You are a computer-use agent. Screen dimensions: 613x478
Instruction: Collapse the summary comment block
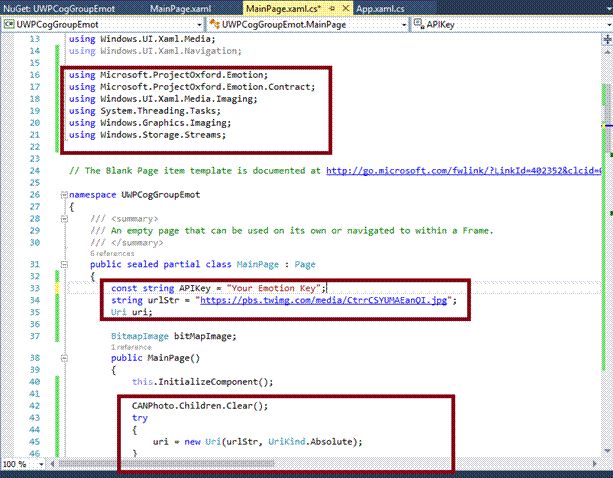(x=64, y=219)
